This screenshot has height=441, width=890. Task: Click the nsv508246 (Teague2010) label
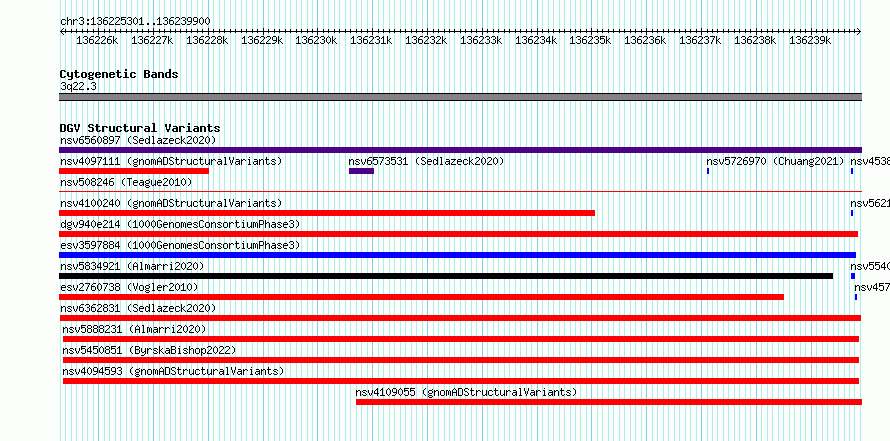click(x=126, y=182)
